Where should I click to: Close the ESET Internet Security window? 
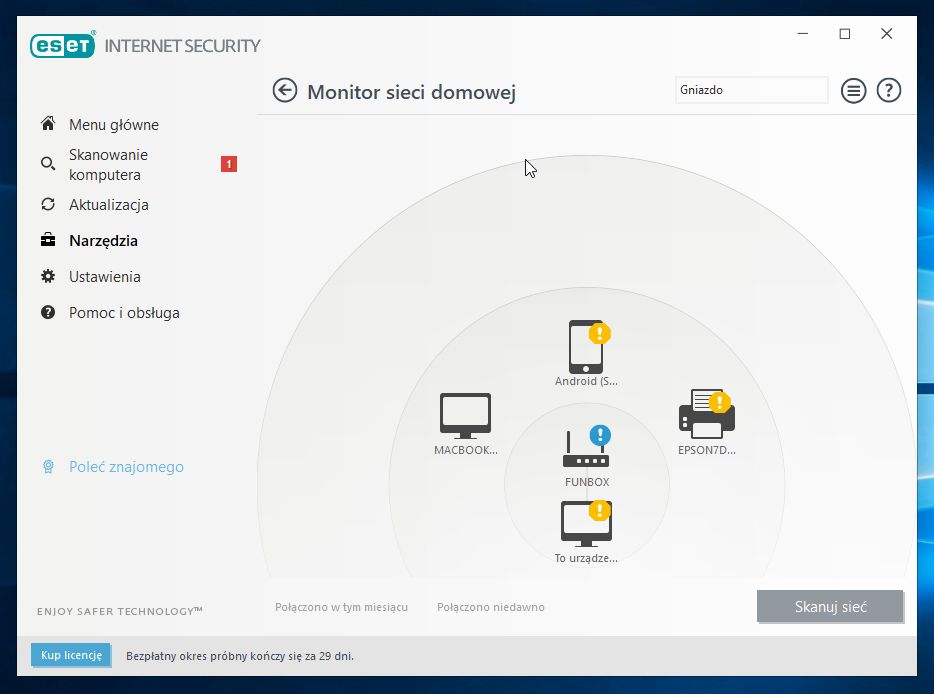pos(886,34)
